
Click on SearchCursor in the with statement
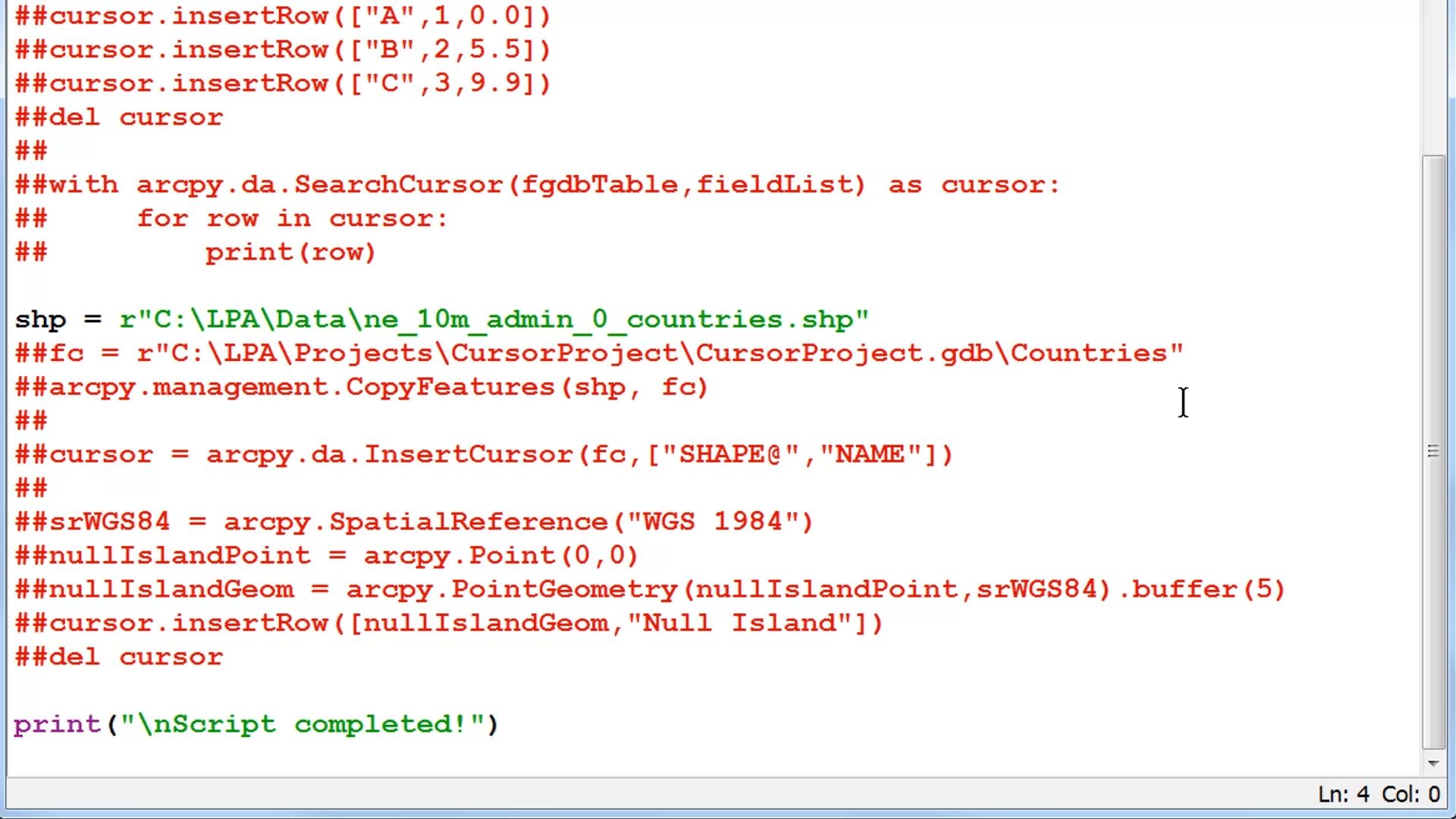tap(398, 184)
